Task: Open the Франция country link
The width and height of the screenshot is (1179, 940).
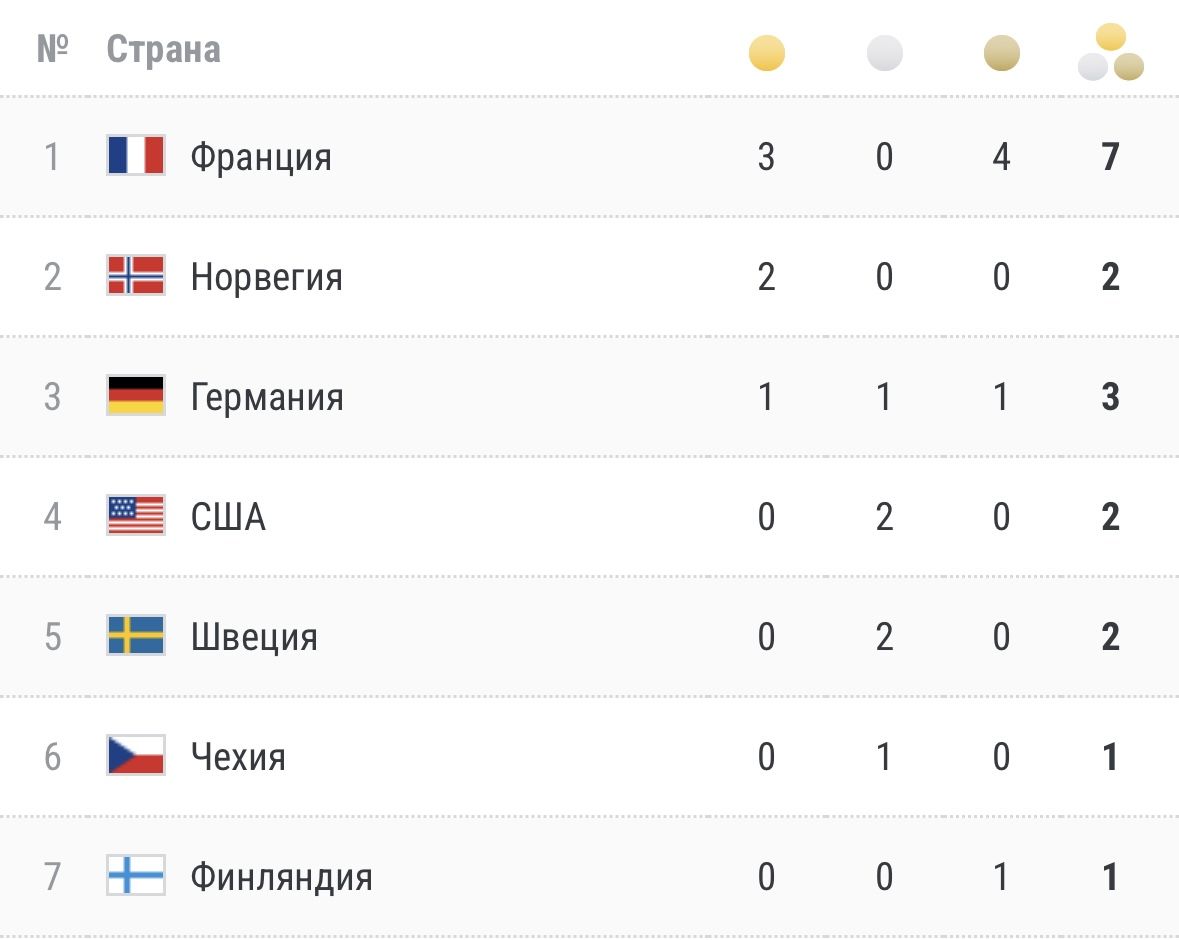Action: coord(261,157)
